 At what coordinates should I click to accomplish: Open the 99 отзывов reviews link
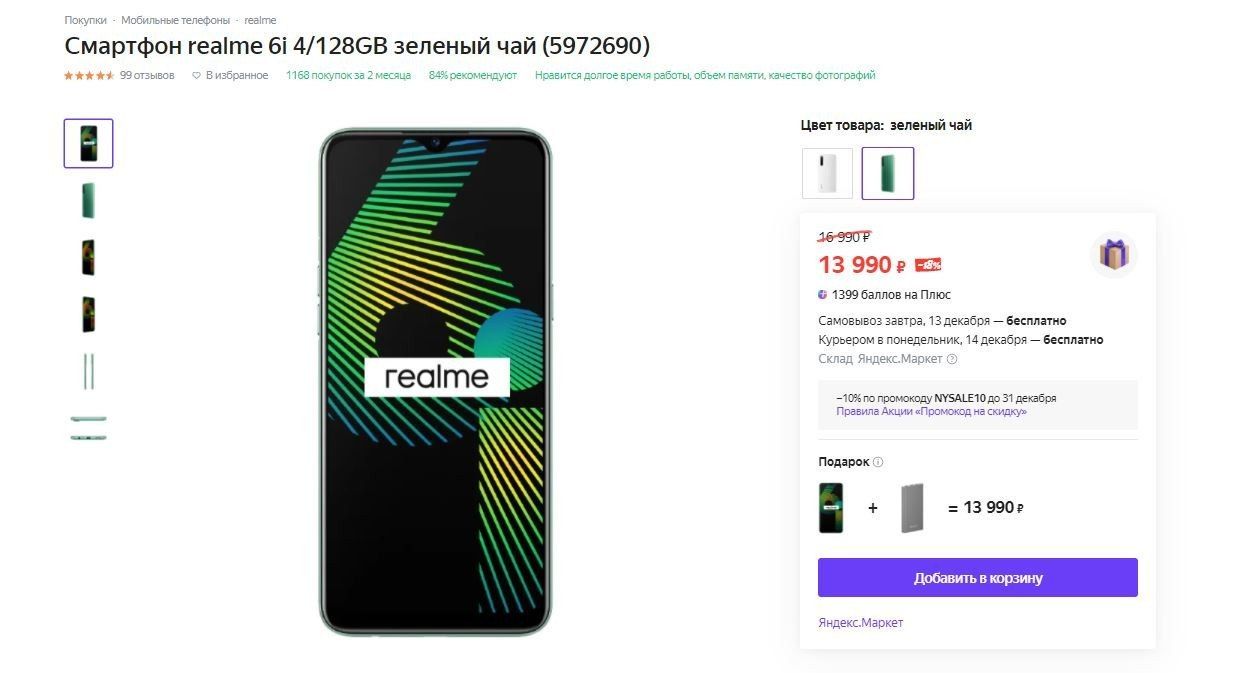147,75
